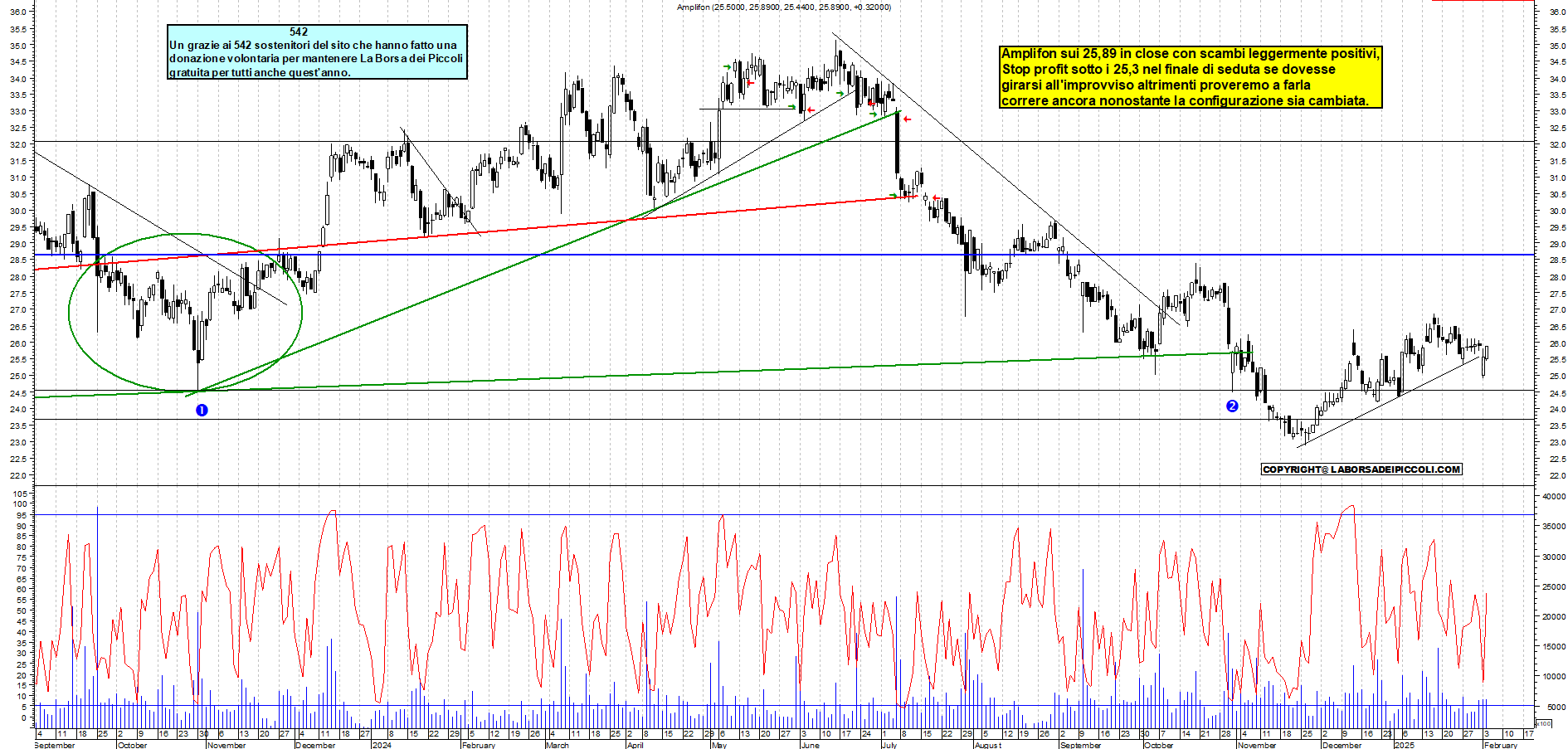Select the 'March' month label
1568x749 pixels.
point(558,745)
